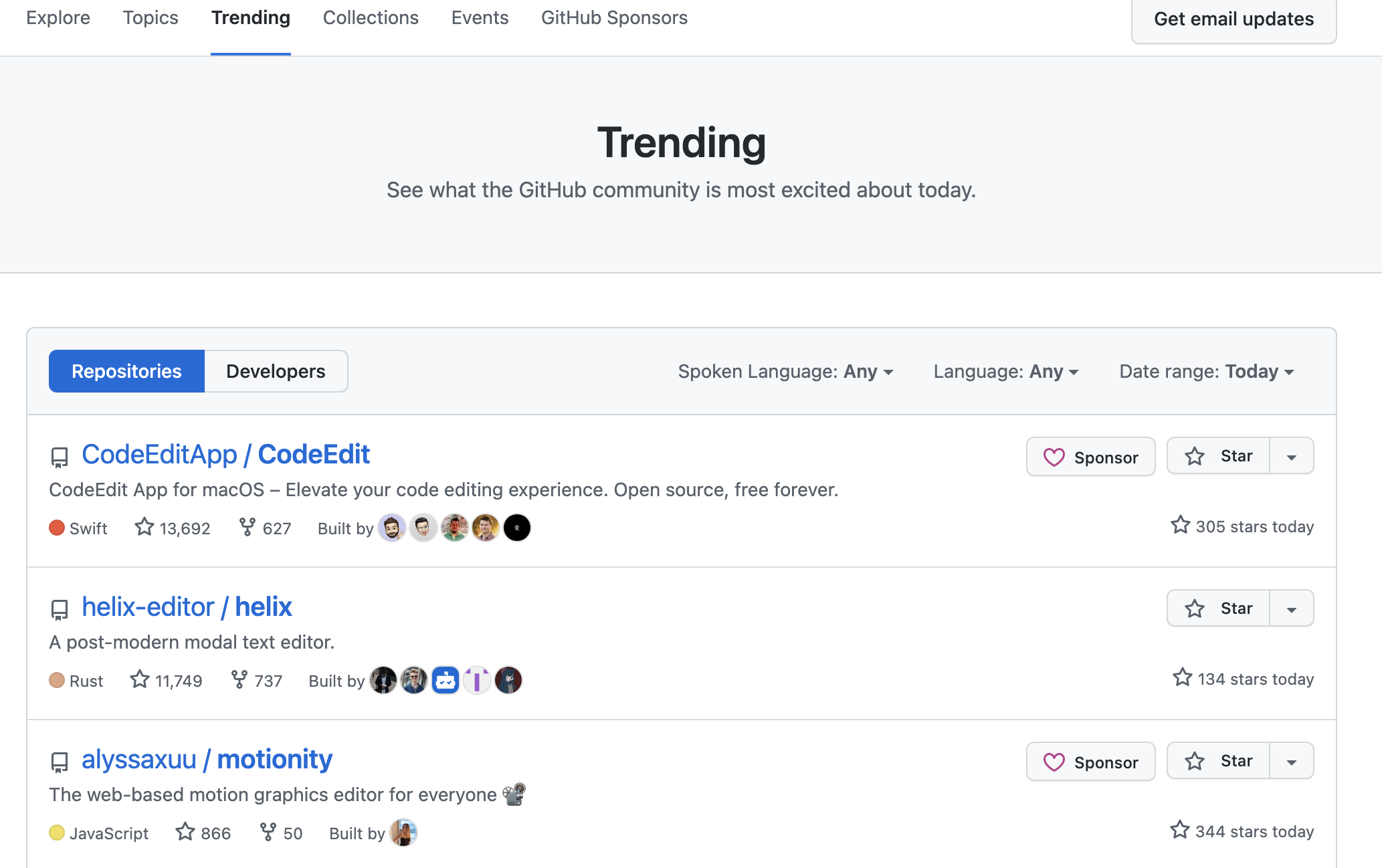Viewport: 1382px width, 868px height.
Task: Click the red Swift language color dot
Action: pyautogui.click(x=57, y=528)
